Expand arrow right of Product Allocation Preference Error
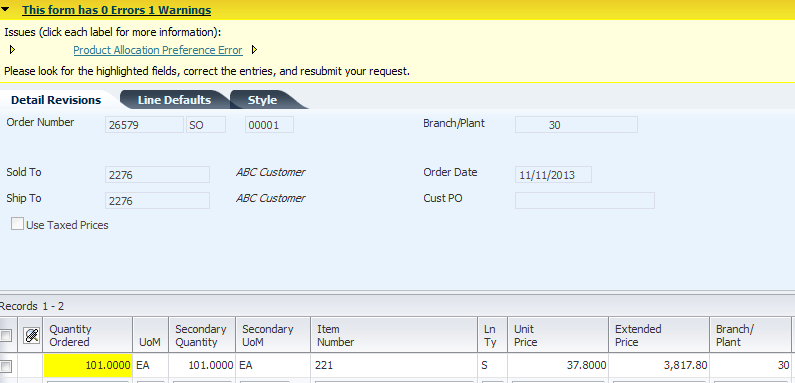 (x=255, y=50)
